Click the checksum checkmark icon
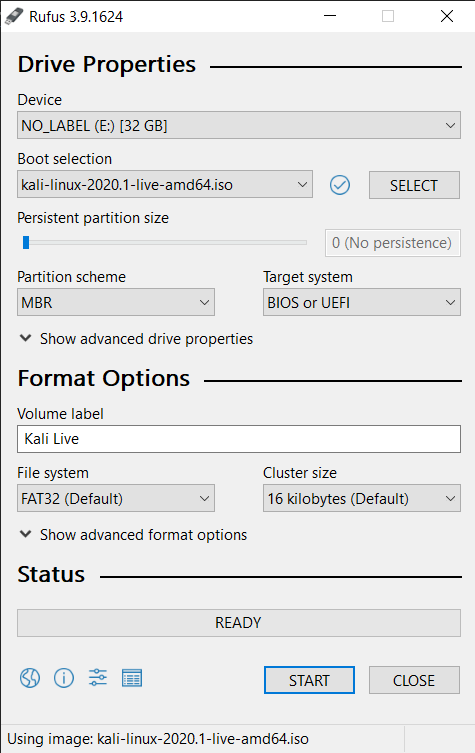 click(340, 185)
